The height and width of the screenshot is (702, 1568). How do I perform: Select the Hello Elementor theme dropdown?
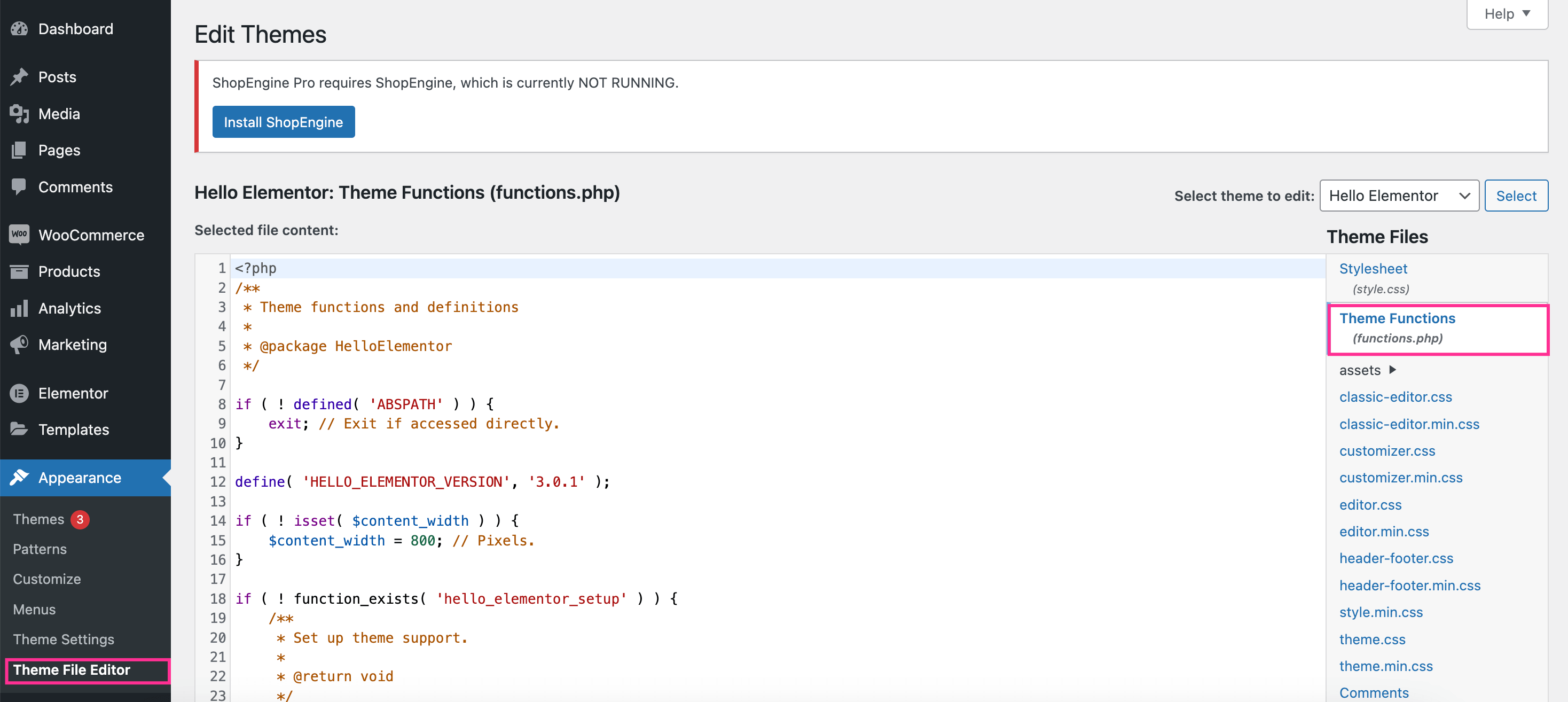[1399, 196]
